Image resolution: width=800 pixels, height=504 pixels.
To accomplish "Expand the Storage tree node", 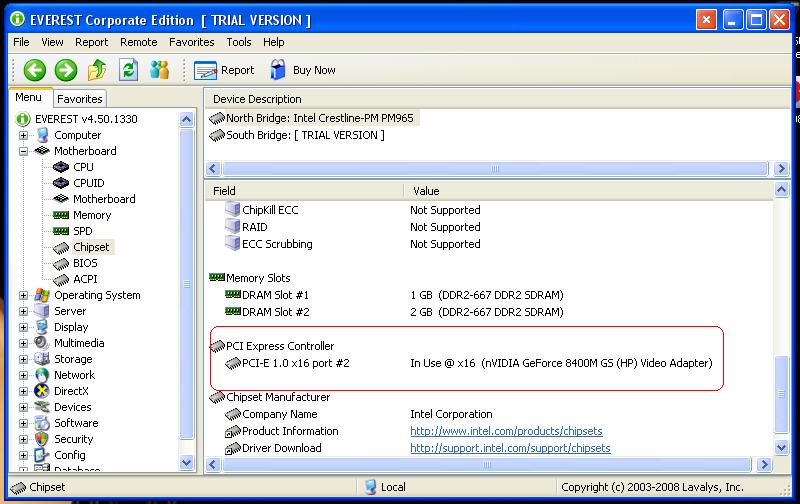I will click(23, 359).
